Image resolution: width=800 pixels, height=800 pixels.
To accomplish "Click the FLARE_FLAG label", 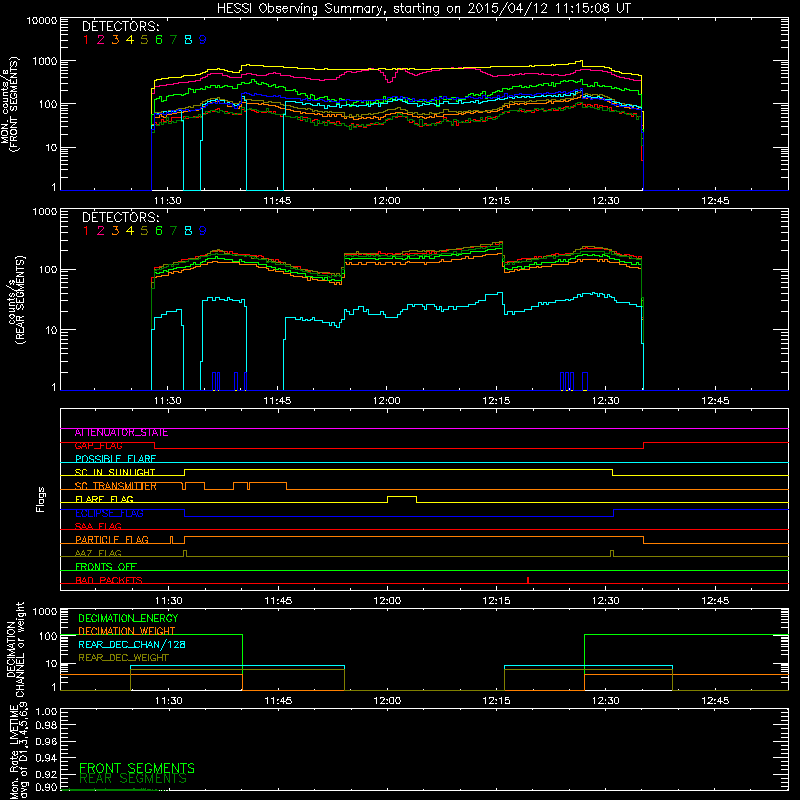I will tap(104, 499).
